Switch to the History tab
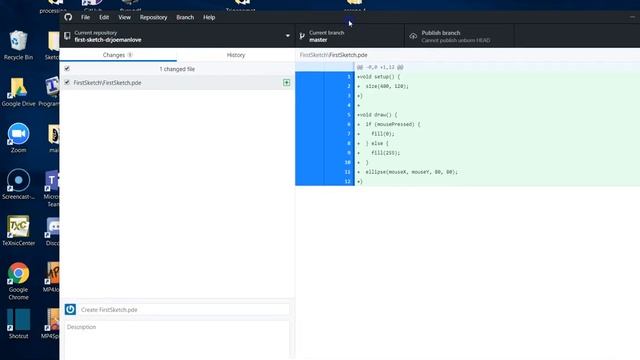Image resolution: width=640 pixels, height=360 pixels. coord(236,55)
